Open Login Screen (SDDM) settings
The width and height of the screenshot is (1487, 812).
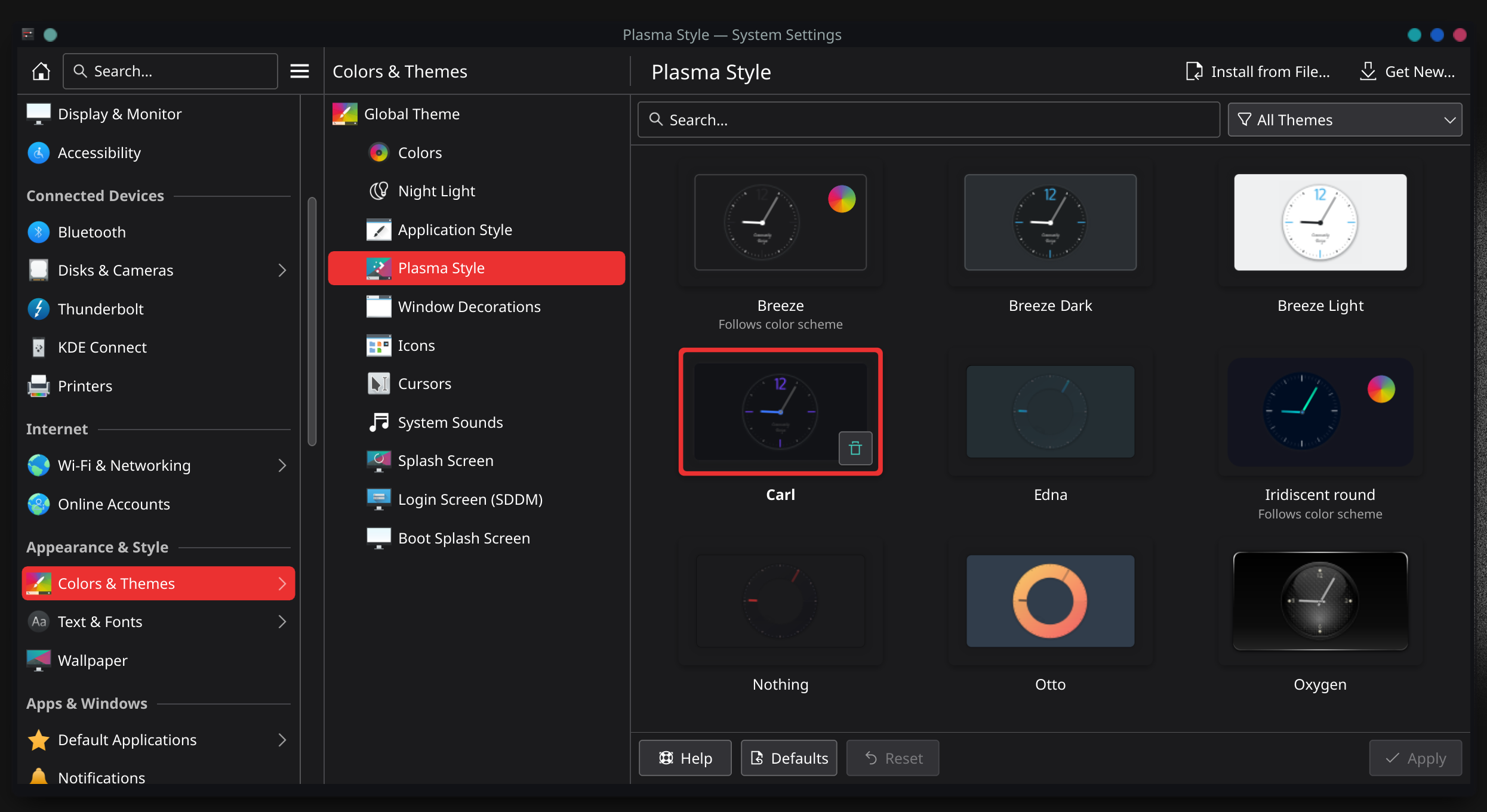[x=476, y=499]
